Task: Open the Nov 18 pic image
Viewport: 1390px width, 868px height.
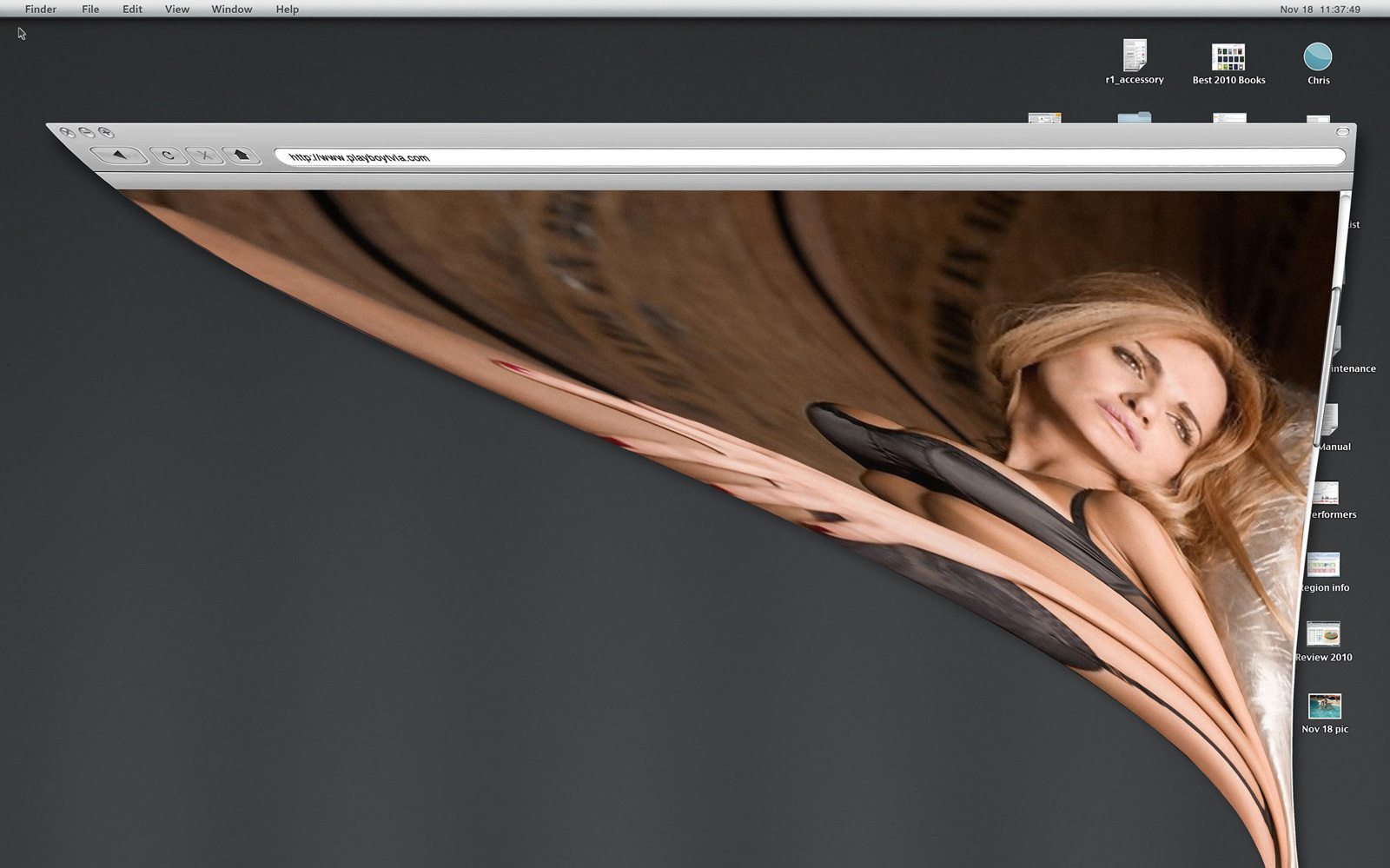Action: [x=1324, y=706]
